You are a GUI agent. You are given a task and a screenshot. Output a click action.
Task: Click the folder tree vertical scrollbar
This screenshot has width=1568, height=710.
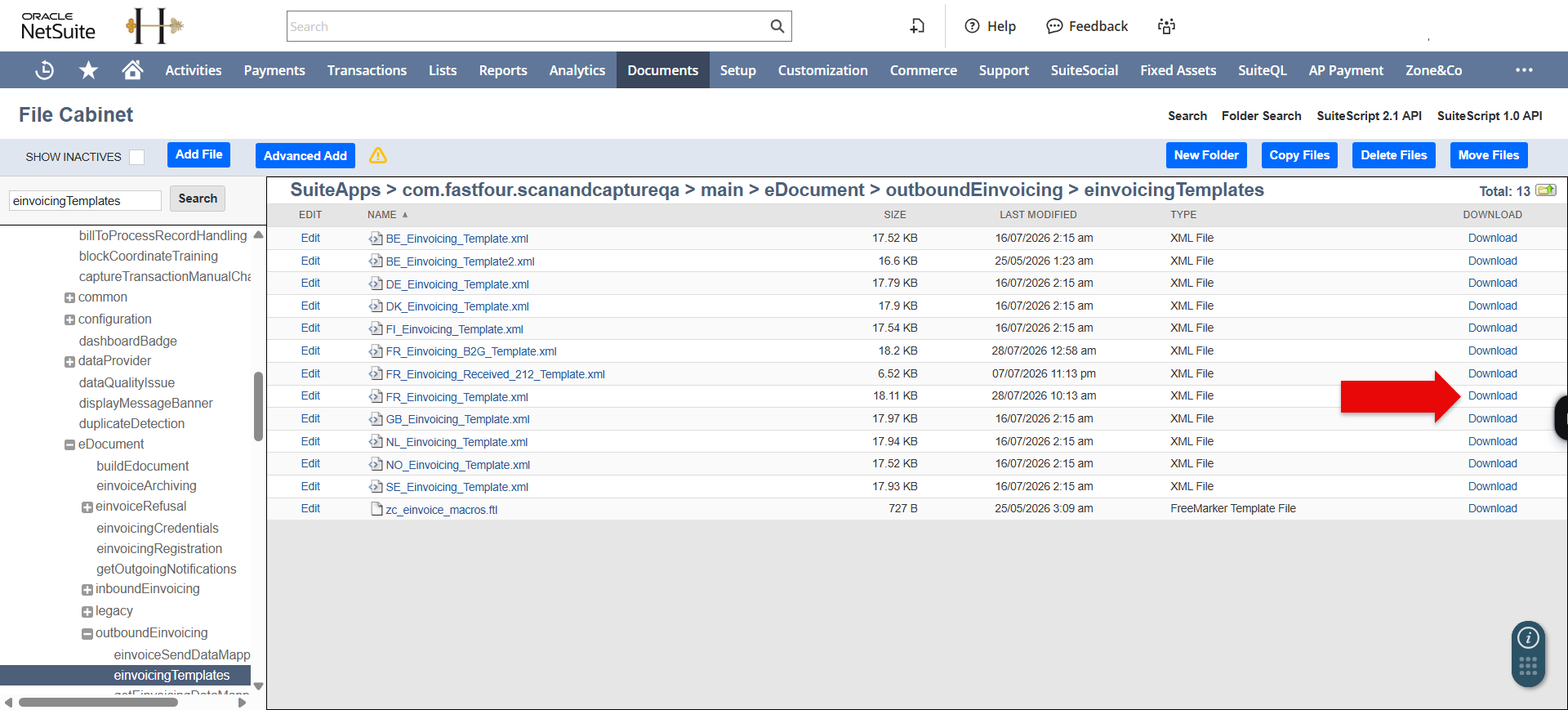(x=258, y=406)
